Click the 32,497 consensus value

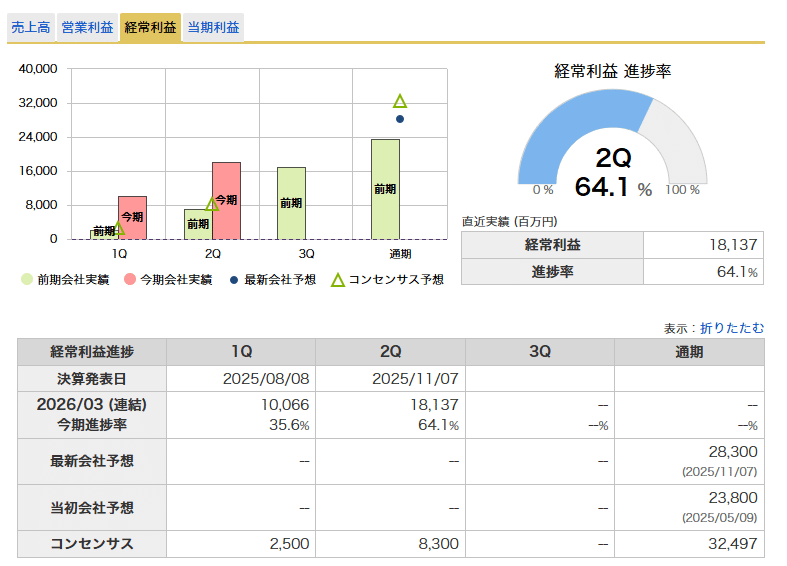(733, 544)
